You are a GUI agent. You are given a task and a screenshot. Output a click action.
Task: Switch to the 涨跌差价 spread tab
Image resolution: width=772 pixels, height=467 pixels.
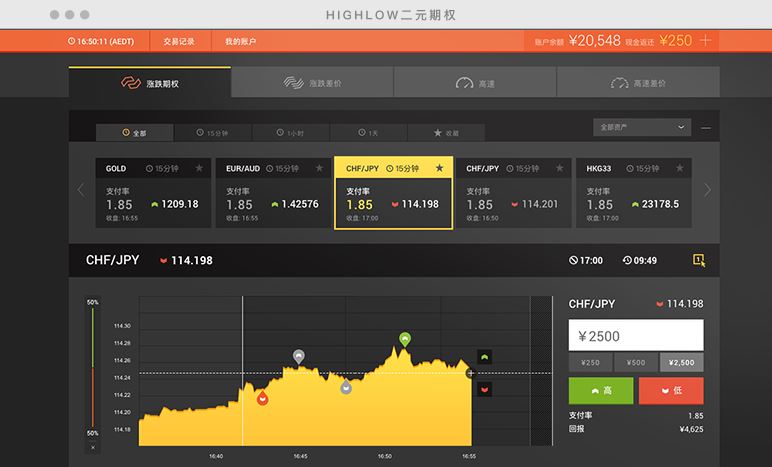coord(312,83)
